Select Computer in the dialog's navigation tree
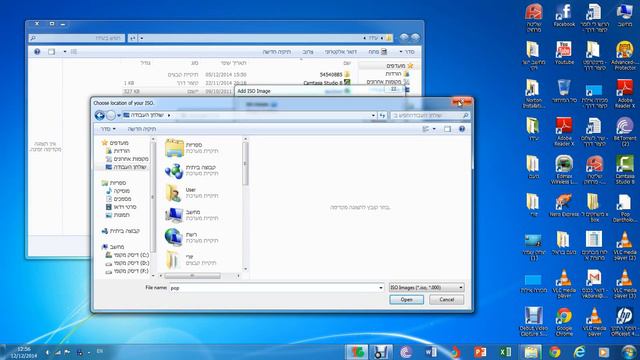 click(113, 247)
